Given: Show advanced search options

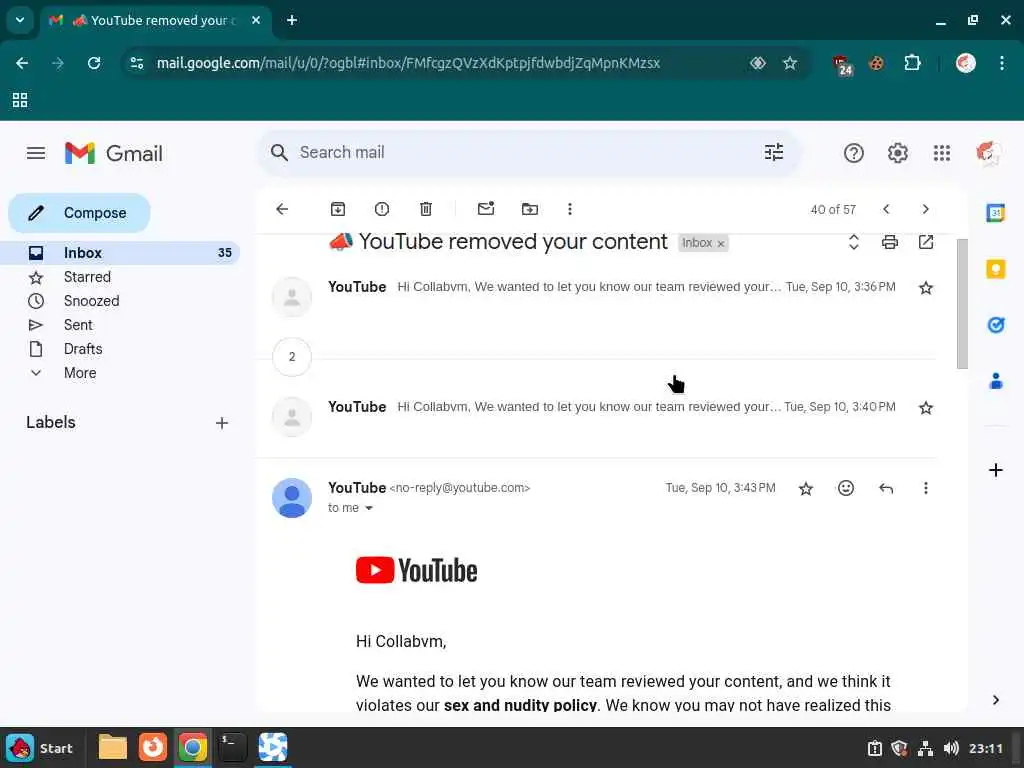Looking at the screenshot, I should pos(774,153).
